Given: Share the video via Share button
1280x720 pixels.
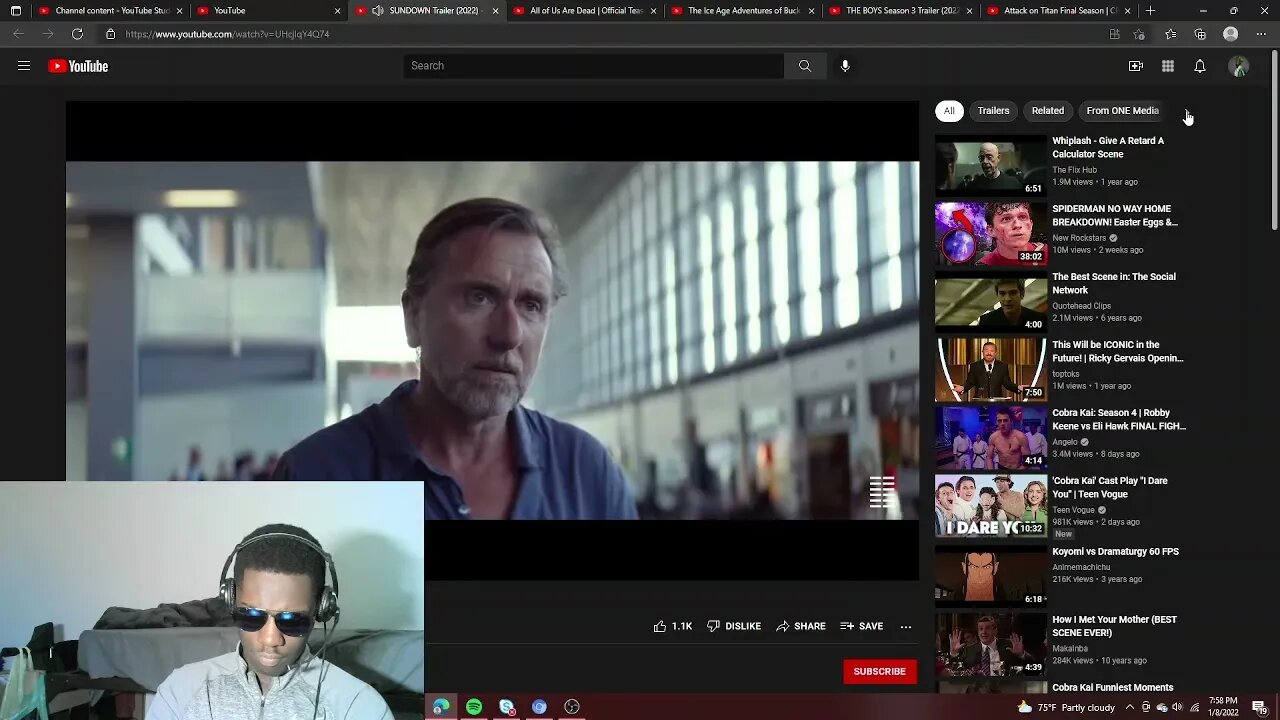Looking at the screenshot, I should [800, 626].
